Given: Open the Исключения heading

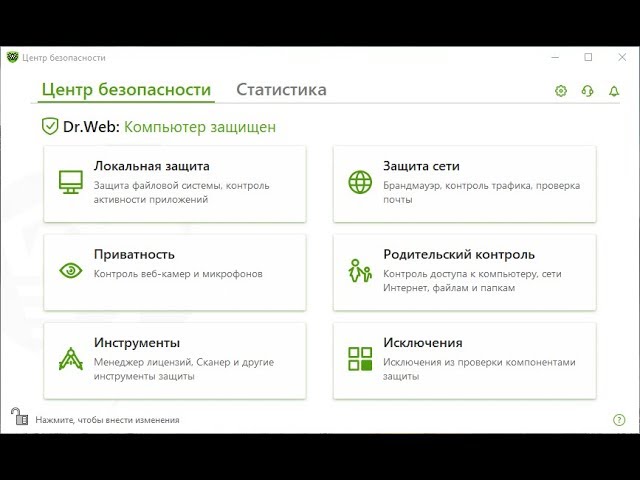Looking at the screenshot, I should [x=422, y=342].
